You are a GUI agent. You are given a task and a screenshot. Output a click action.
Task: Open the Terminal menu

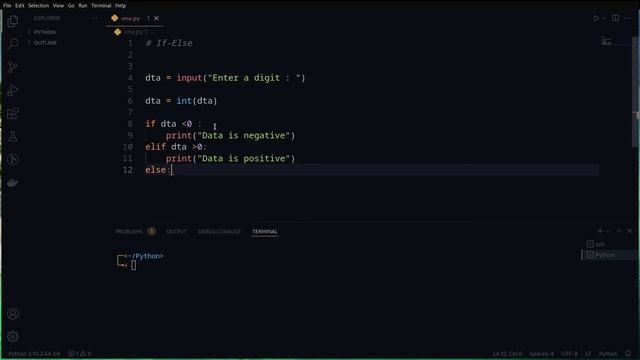pos(101,6)
